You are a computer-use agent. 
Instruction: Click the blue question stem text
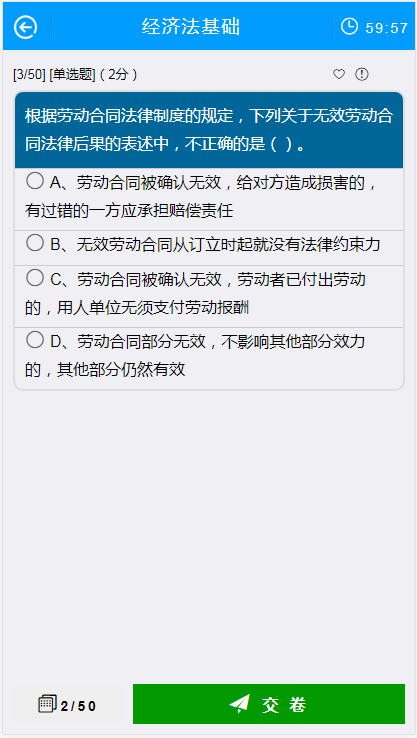209,130
